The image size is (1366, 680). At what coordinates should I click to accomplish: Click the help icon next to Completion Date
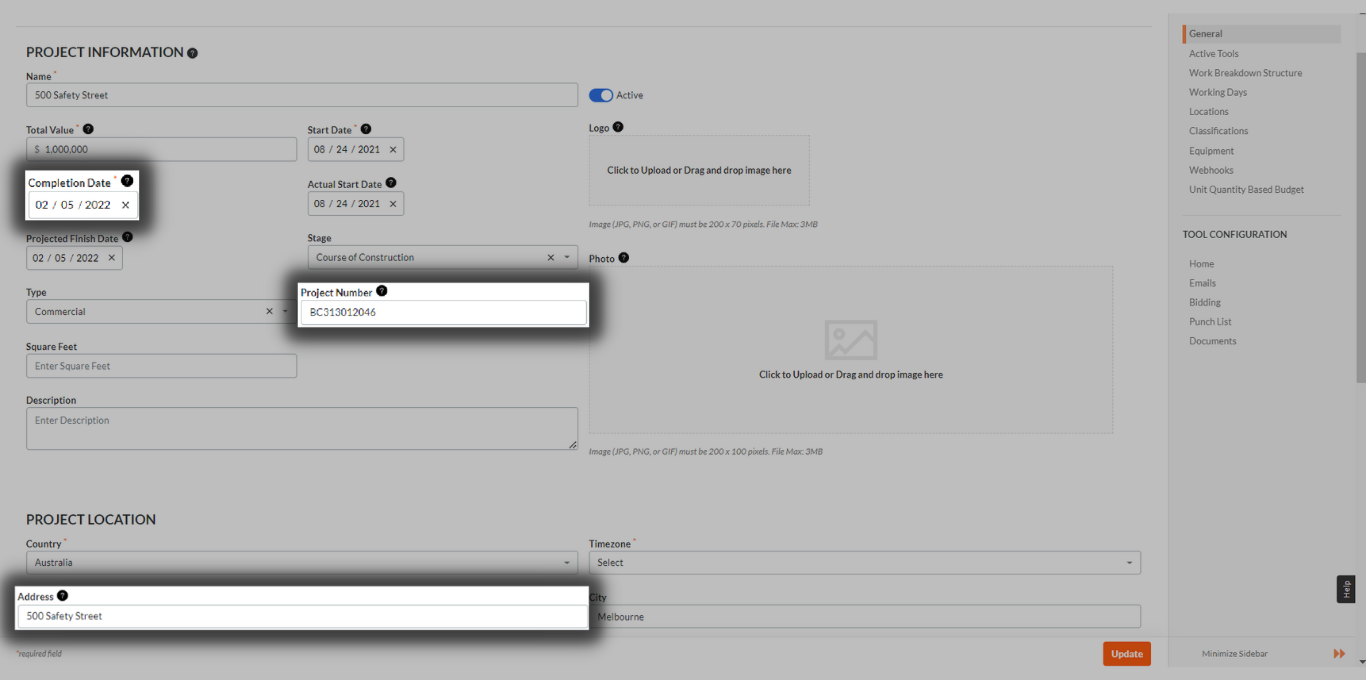click(x=126, y=181)
